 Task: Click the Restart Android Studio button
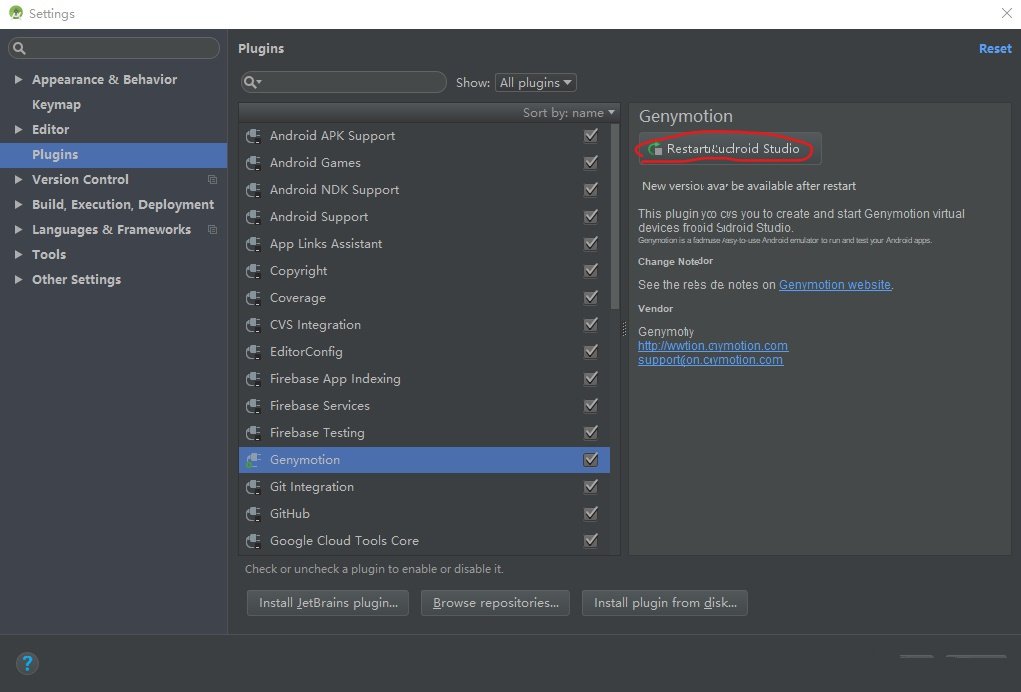click(729, 149)
